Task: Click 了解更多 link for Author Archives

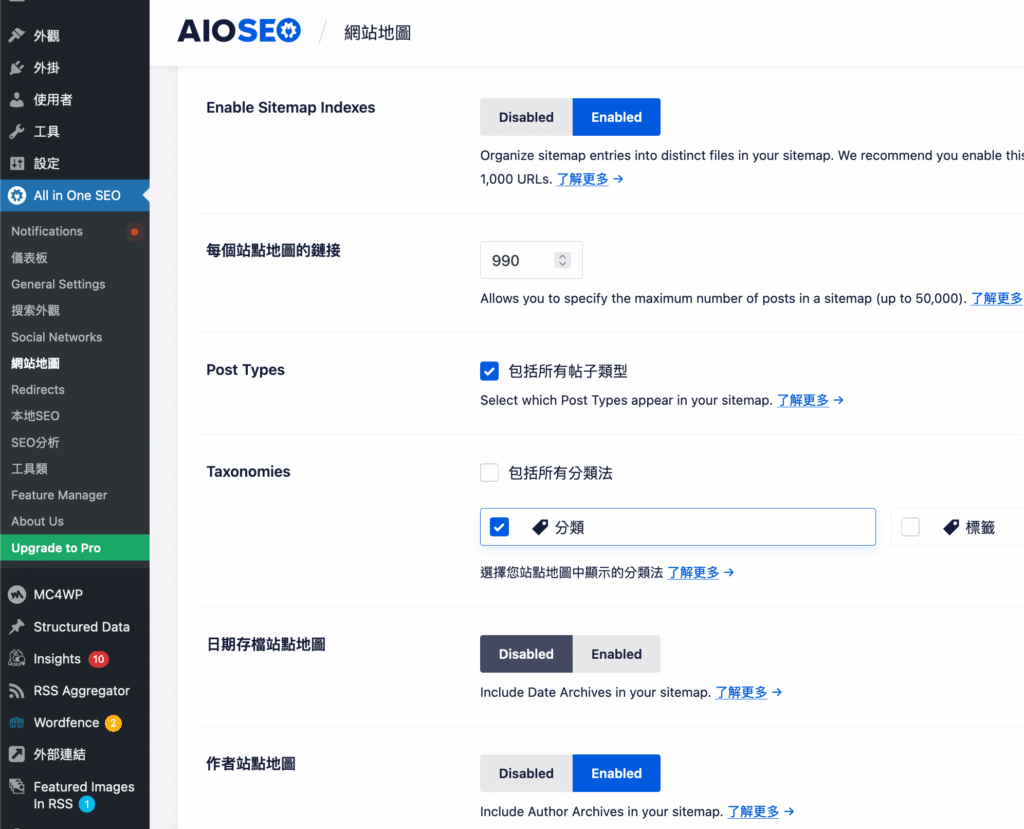Action: click(754, 812)
